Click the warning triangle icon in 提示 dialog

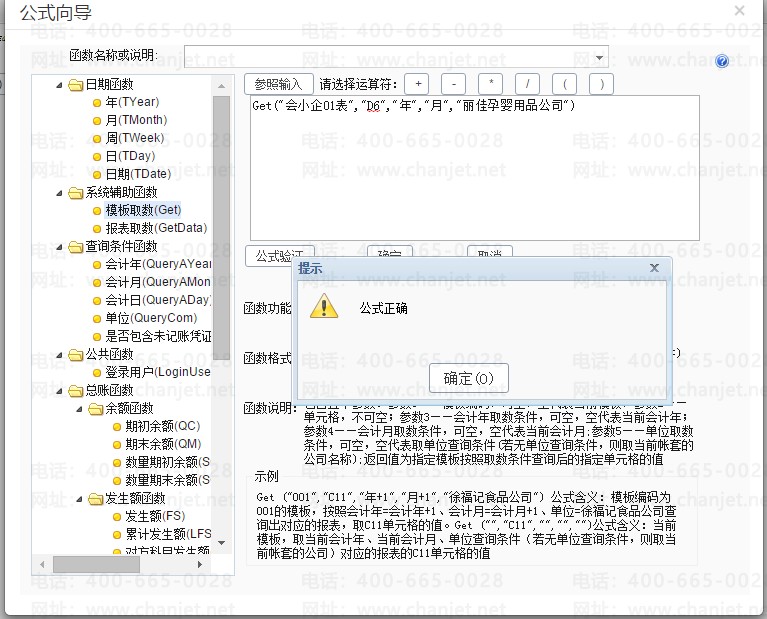coord(324,306)
